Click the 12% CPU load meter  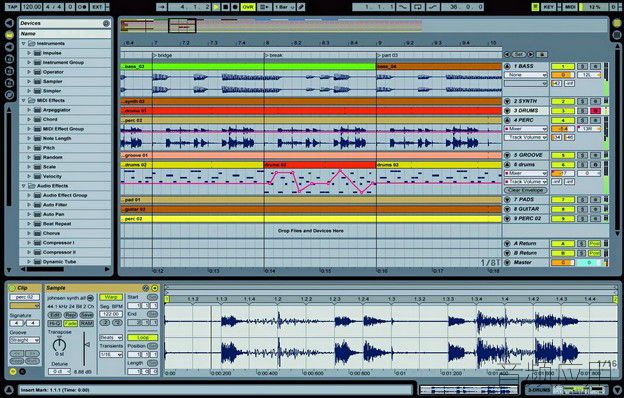pos(594,7)
